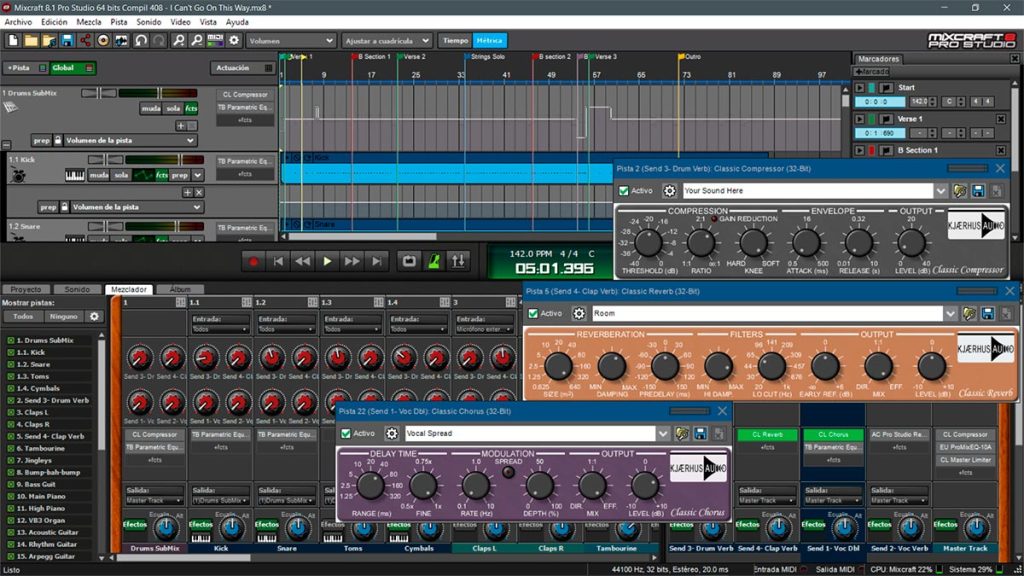The height and width of the screenshot is (576, 1024).
Task: Toggle loop playback button in transport
Action: [x=409, y=261]
